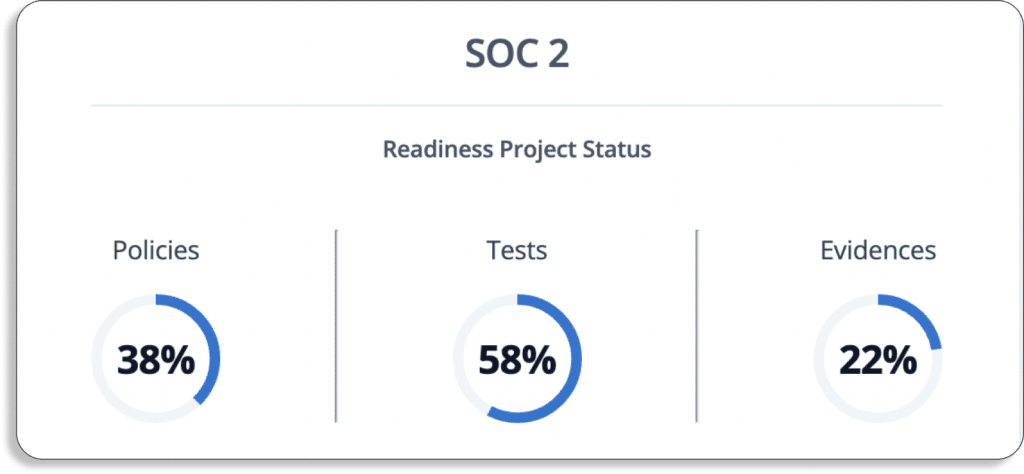The height and width of the screenshot is (474, 1024).
Task: Select the Evidences circular progress donut
Action: [878, 358]
